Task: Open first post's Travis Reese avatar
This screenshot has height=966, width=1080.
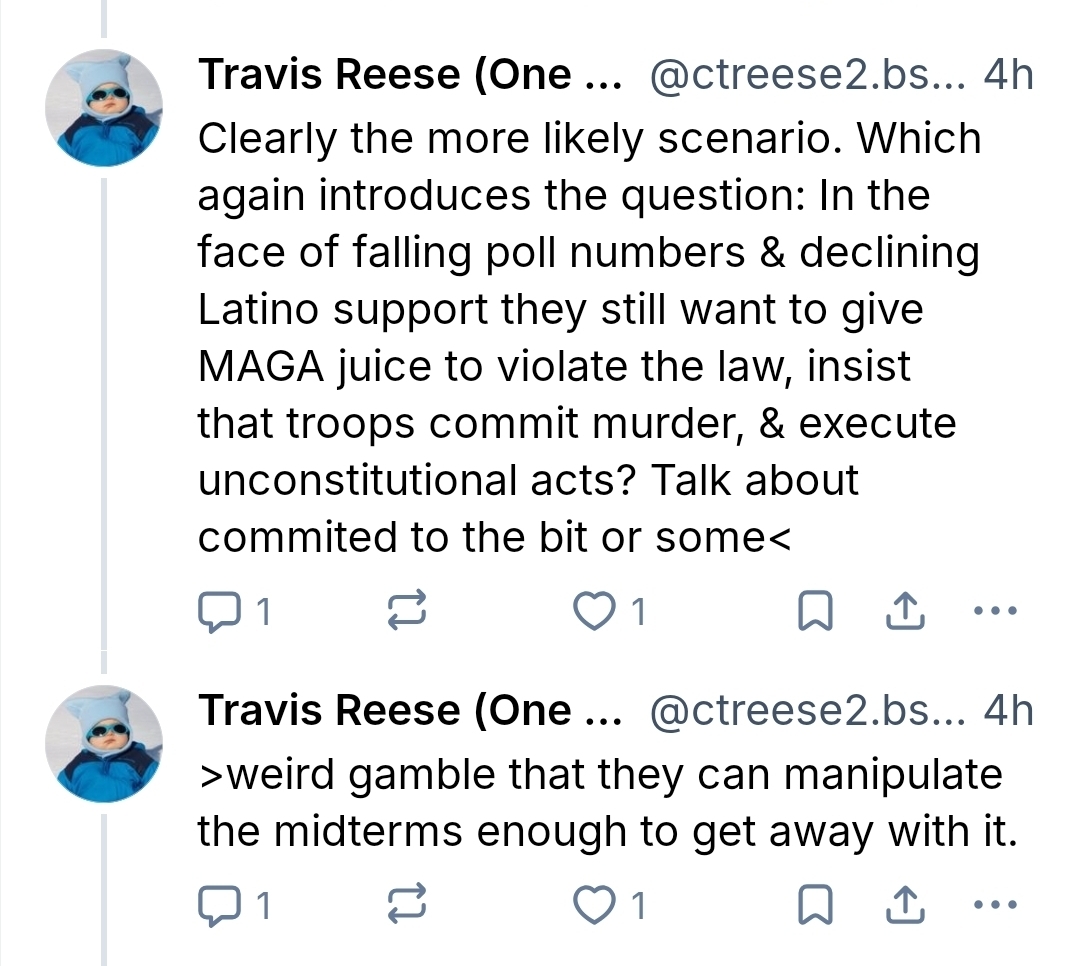Action: tap(104, 106)
